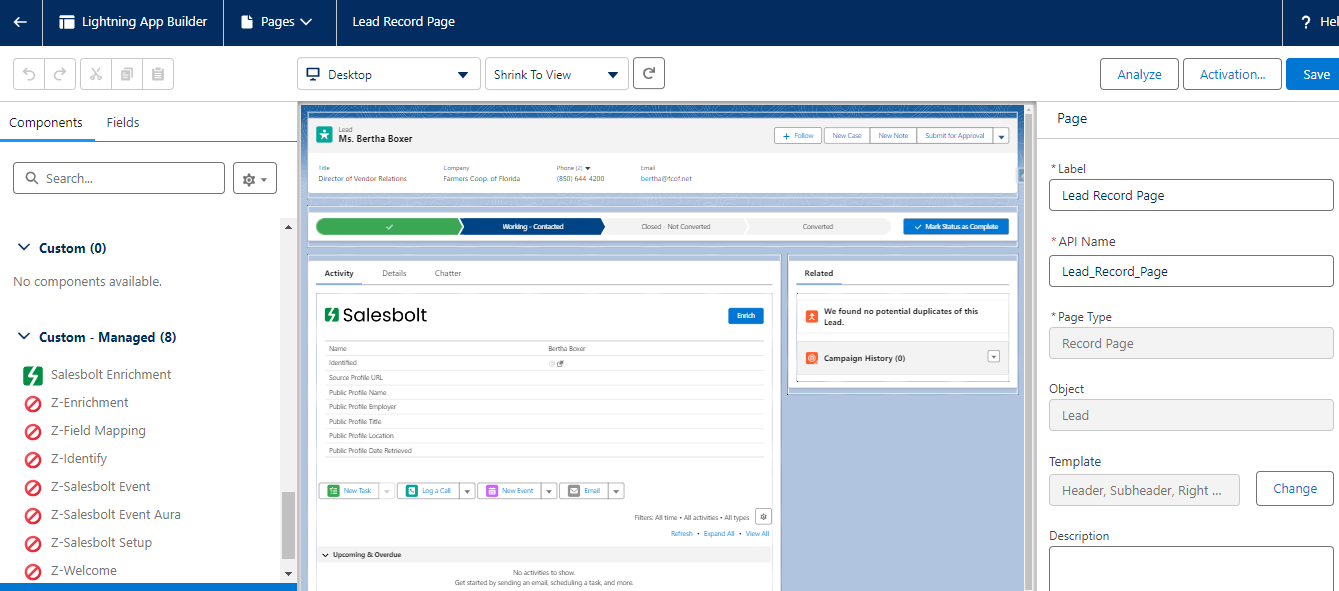Collapse the Upcoming & Overdue section
Image resolution: width=1339 pixels, height=591 pixels.
[325, 554]
